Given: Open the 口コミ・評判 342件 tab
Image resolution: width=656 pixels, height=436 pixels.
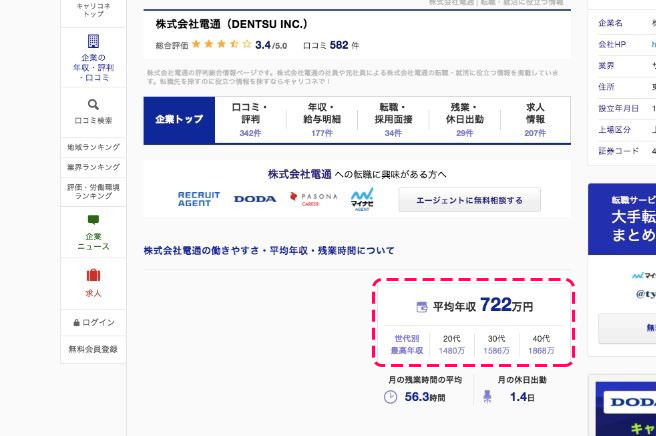Looking at the screenshot, I should point(250,120).
